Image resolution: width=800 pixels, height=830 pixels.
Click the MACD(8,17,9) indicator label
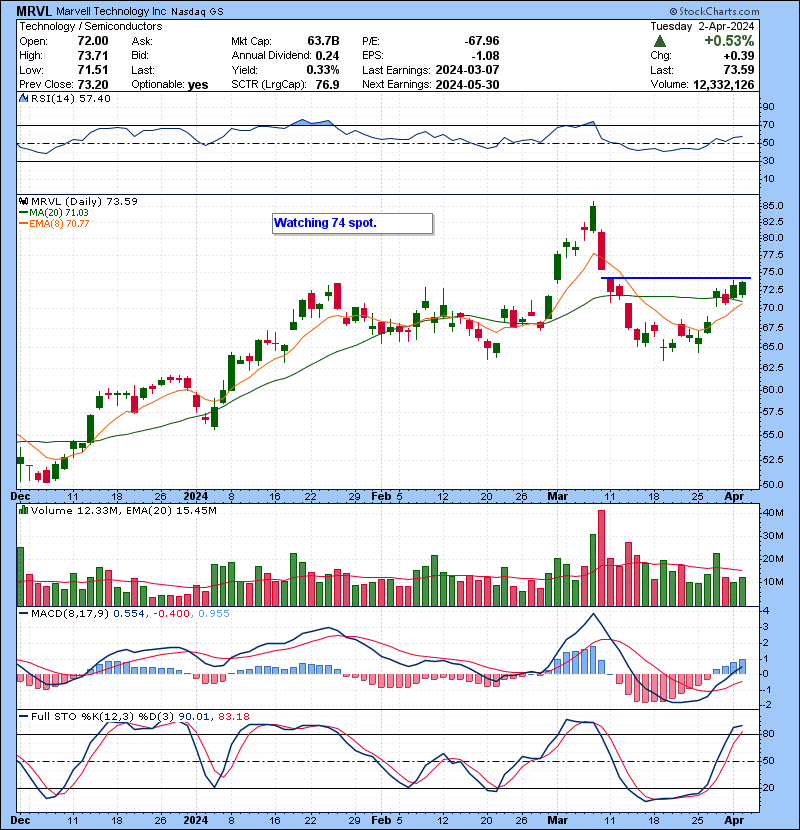(x=70, y=614)
